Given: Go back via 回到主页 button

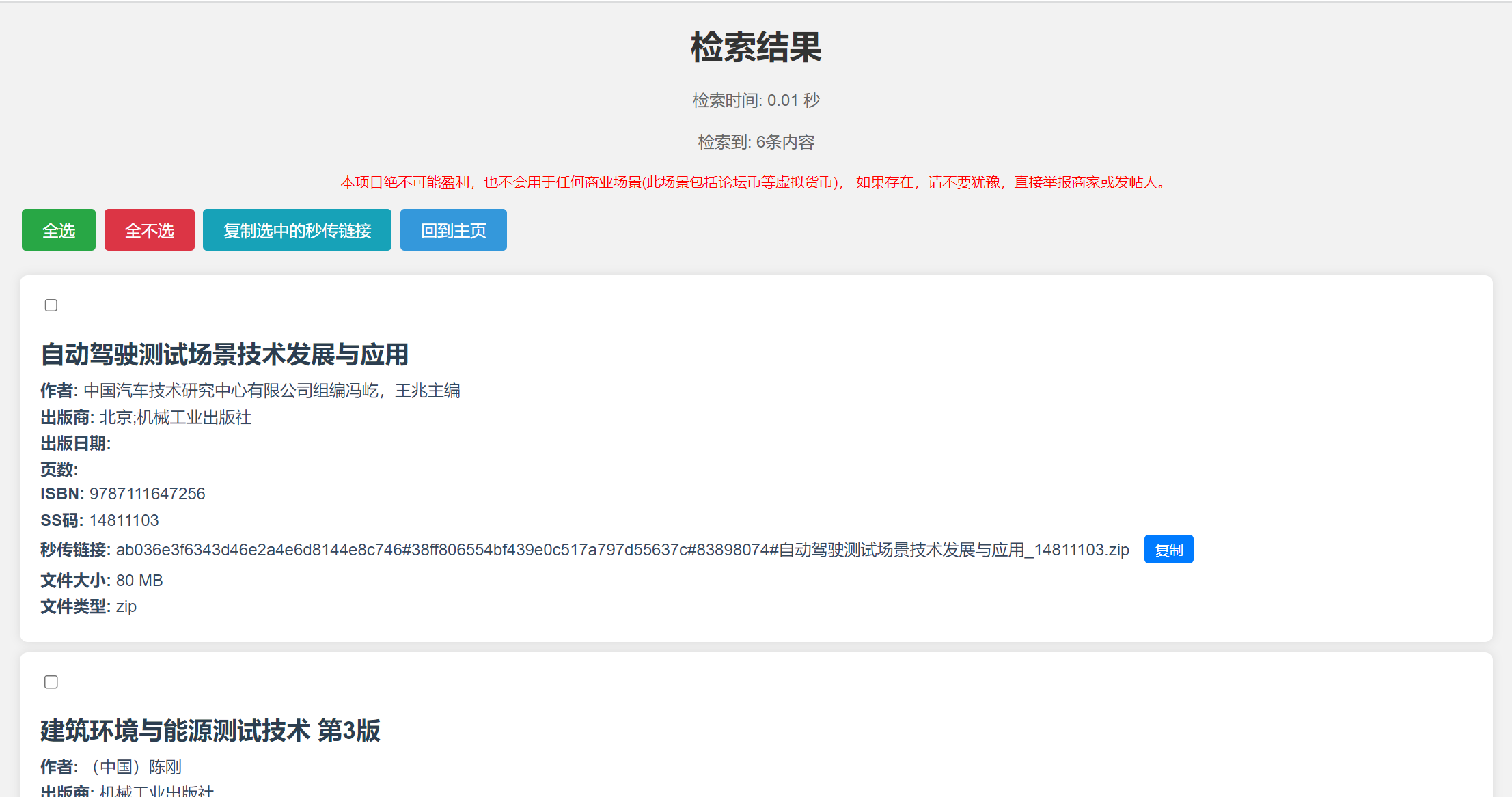Looking at the screenshot, I should (x=453, y=230).
